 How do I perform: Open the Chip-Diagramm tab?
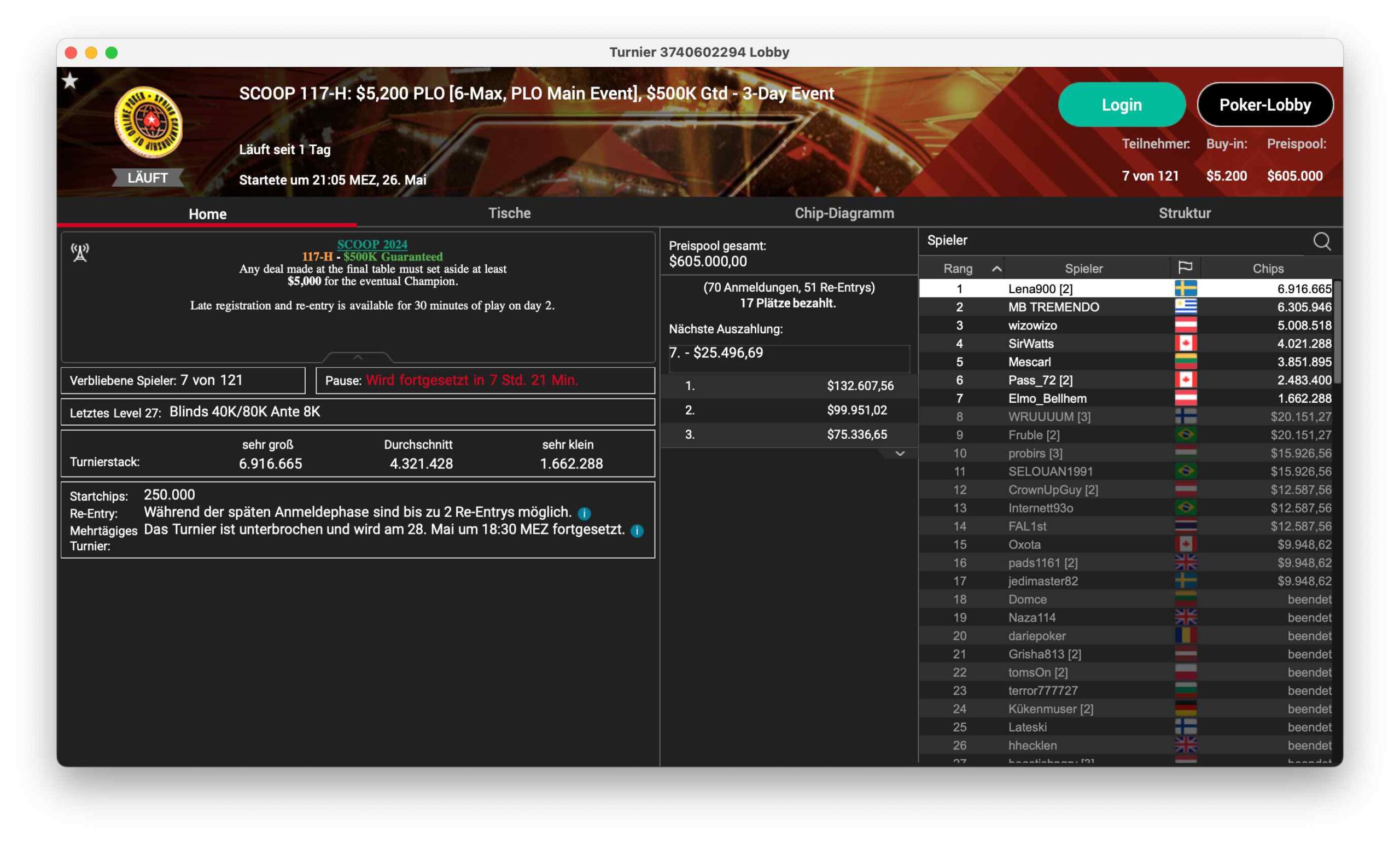pyautogui.click(x=844, y=213)
